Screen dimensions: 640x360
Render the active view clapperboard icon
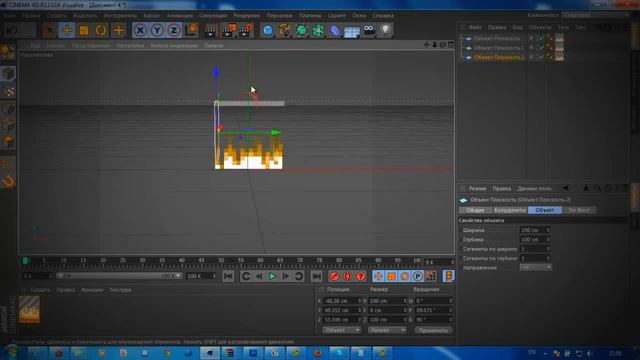click(211, 30)
